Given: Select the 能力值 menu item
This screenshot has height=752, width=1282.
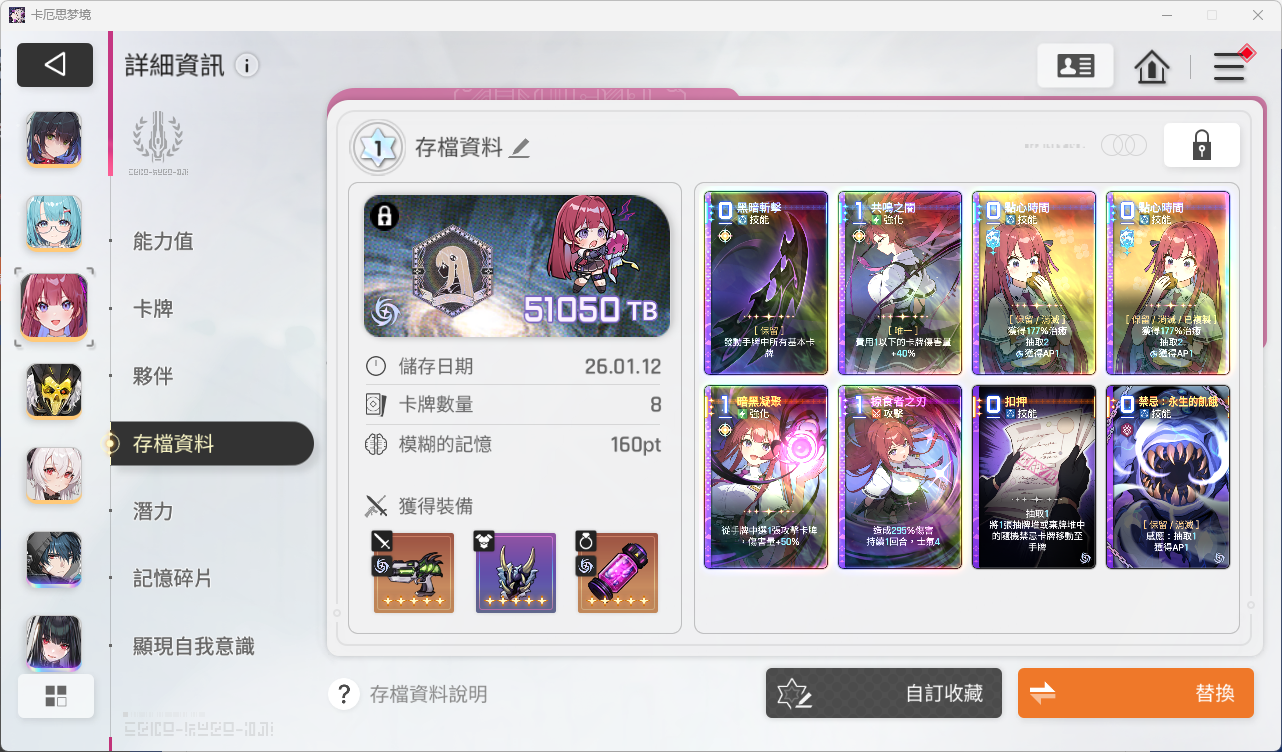Looking at the screenshot, I should [163, 241].
